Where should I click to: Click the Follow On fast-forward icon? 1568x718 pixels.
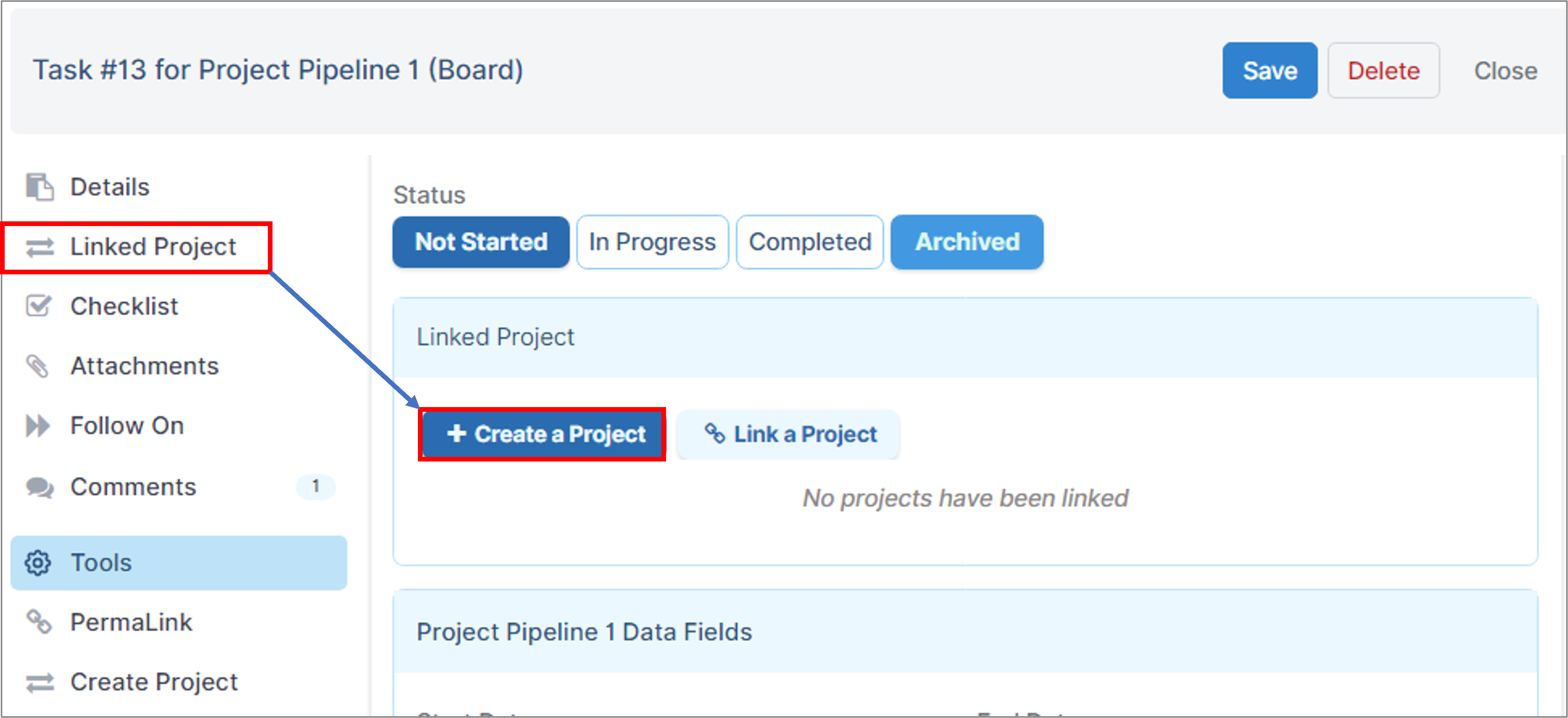pyautogui.click(x=38, y=425)
